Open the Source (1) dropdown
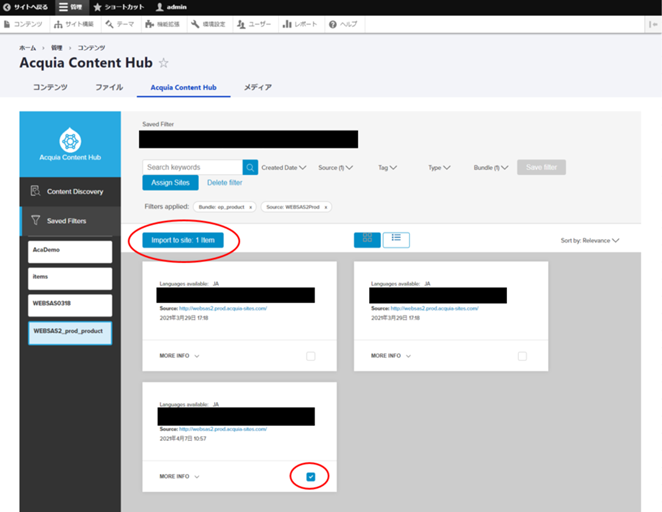662x512 pixels. (x=336, y=168)
